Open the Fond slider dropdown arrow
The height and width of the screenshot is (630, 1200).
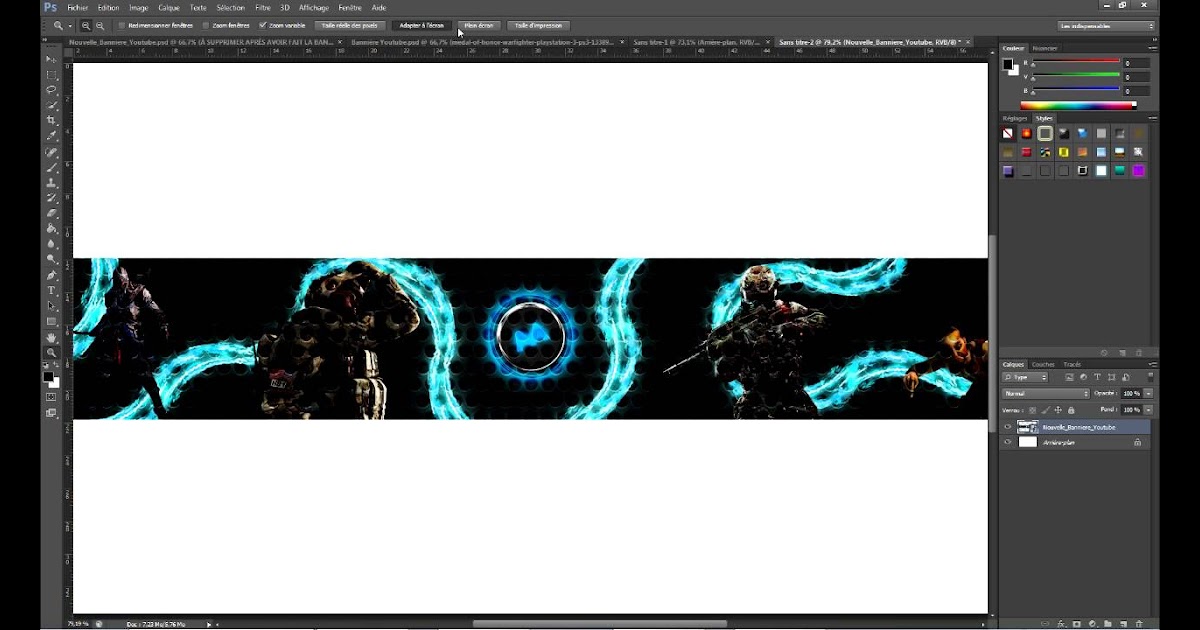pyautogui.click(x=1148, y=410)
